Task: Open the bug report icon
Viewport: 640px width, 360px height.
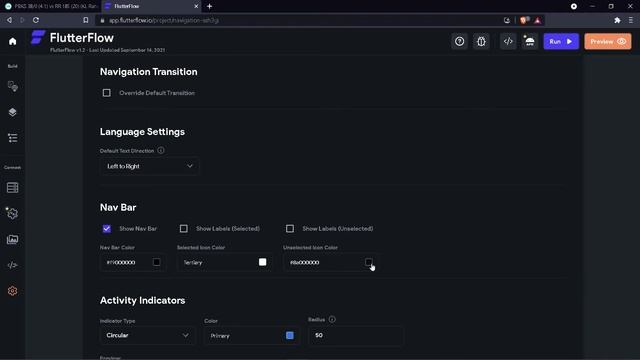Action: (481, 41)
